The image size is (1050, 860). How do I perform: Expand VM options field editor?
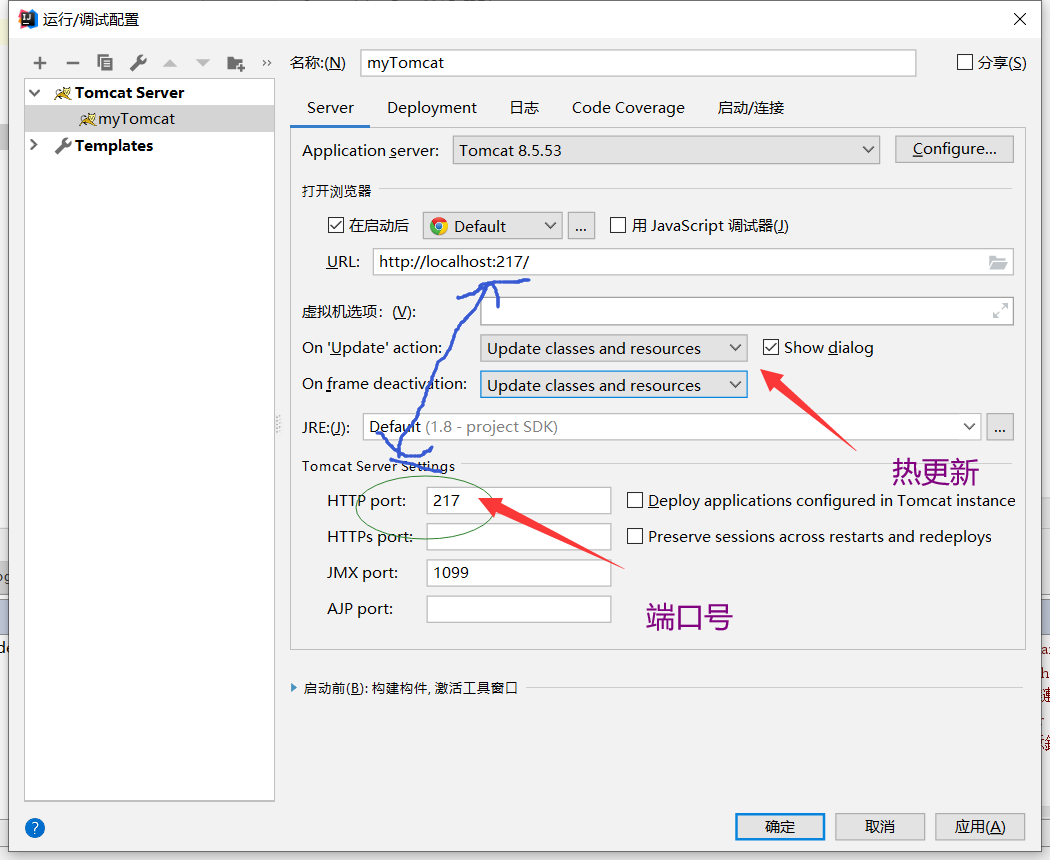(x=1000, y=311)
